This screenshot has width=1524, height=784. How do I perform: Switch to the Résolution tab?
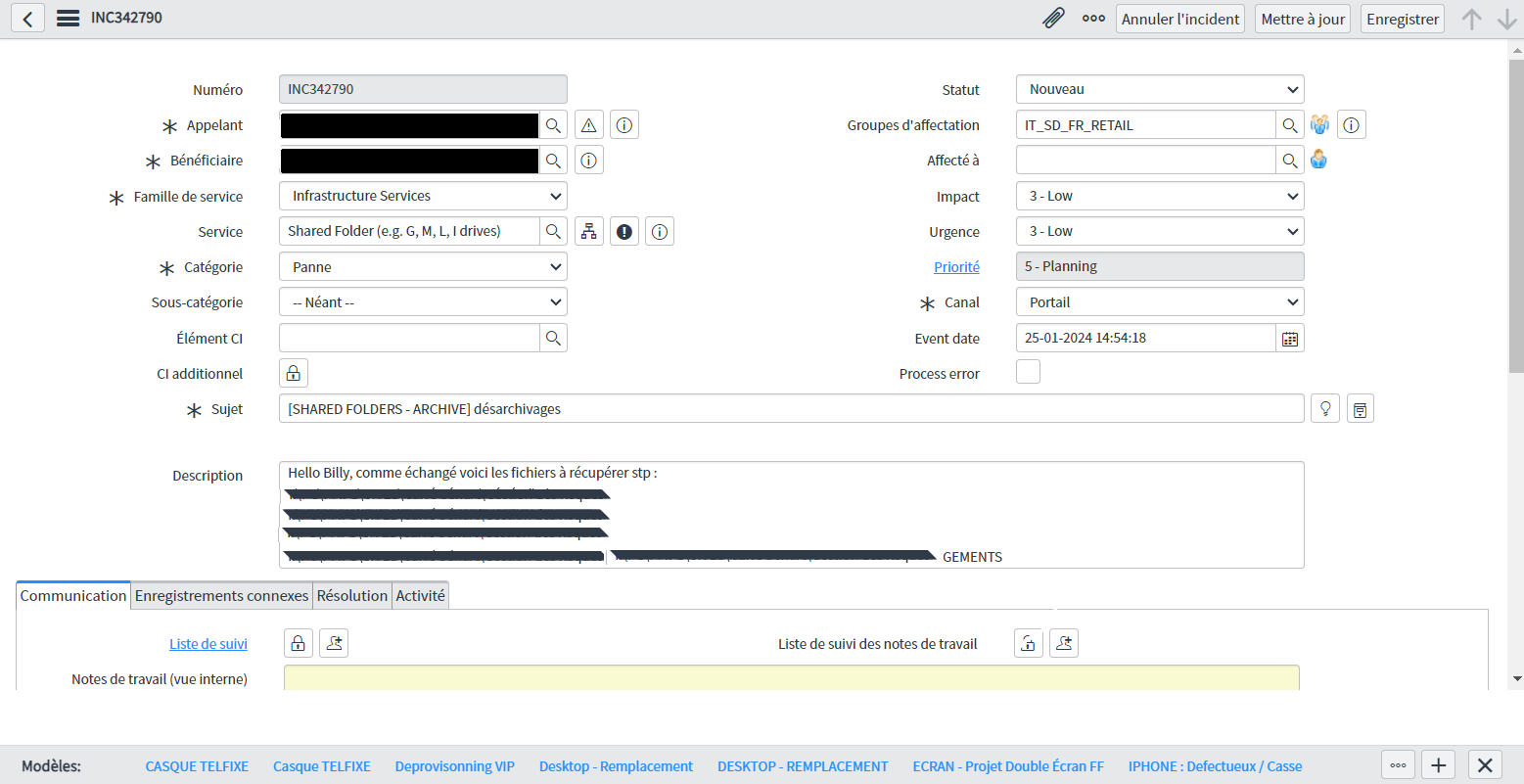click(352, 595)
